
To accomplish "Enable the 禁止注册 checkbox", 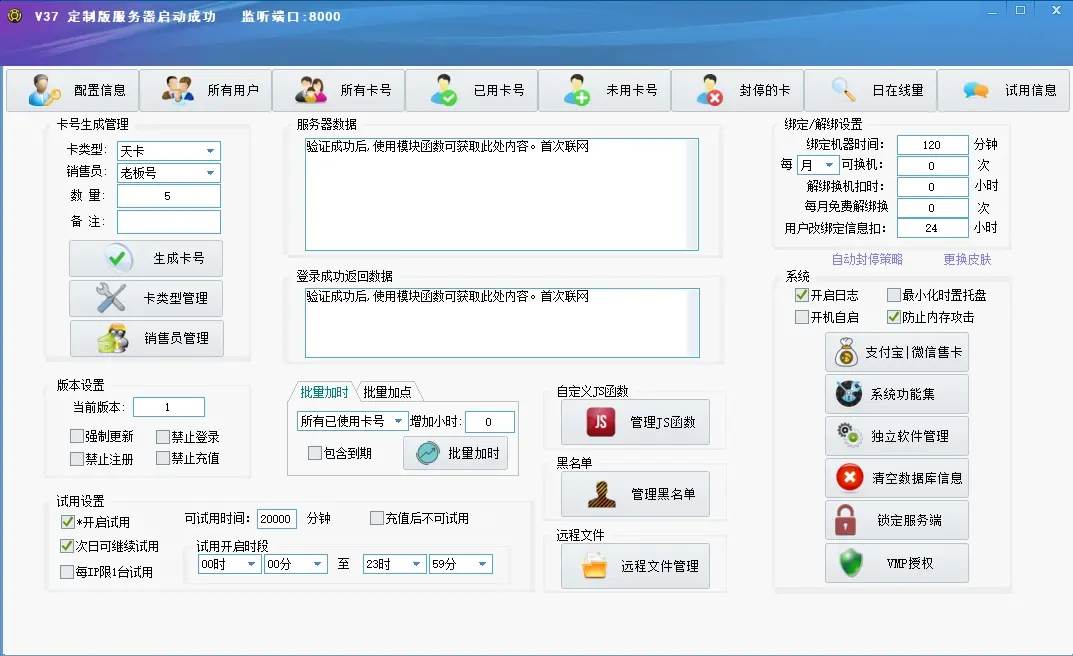I will pos(77,458).
